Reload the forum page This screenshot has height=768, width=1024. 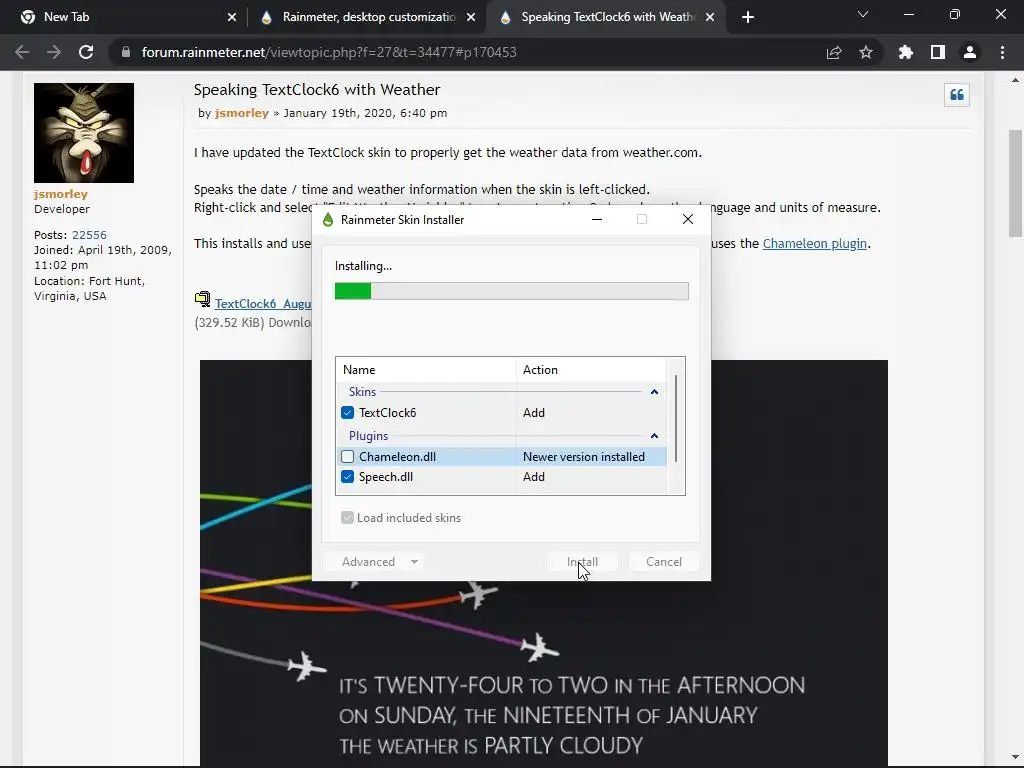(x=86, y=52)
